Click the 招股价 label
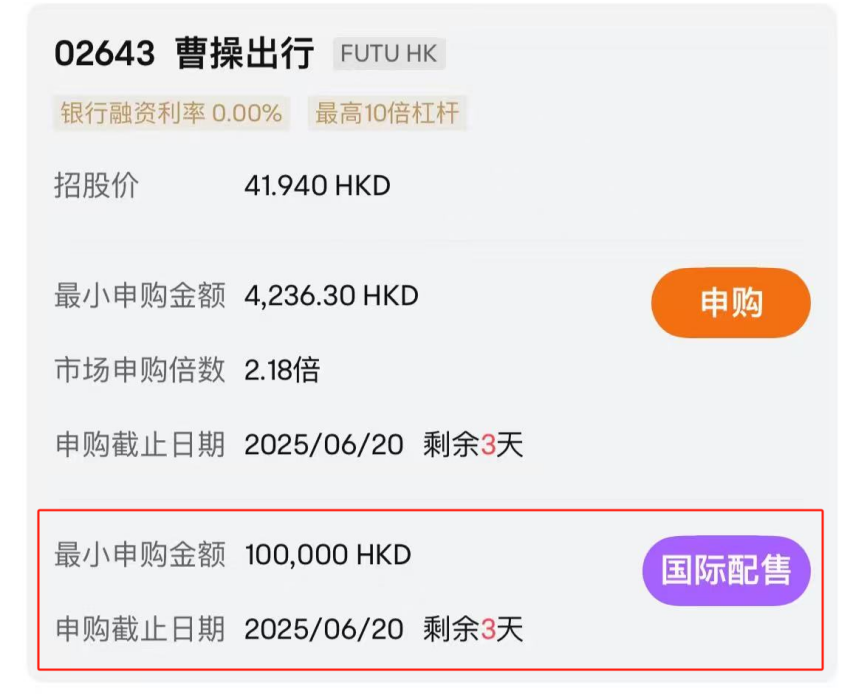The height and width of the screenshot is (694, 864). point(96,186)
